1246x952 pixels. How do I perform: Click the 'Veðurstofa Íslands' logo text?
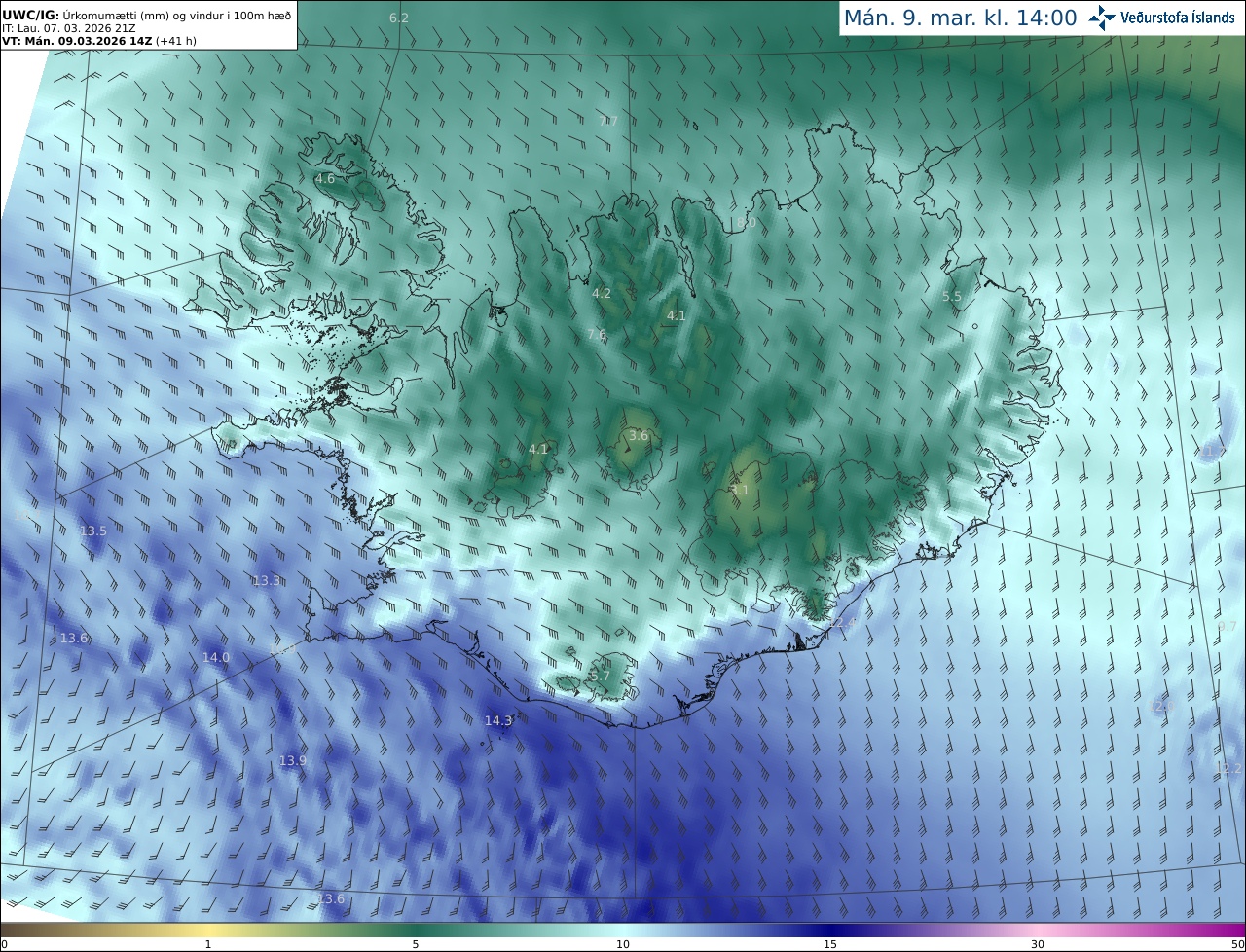pos(1178,18)
